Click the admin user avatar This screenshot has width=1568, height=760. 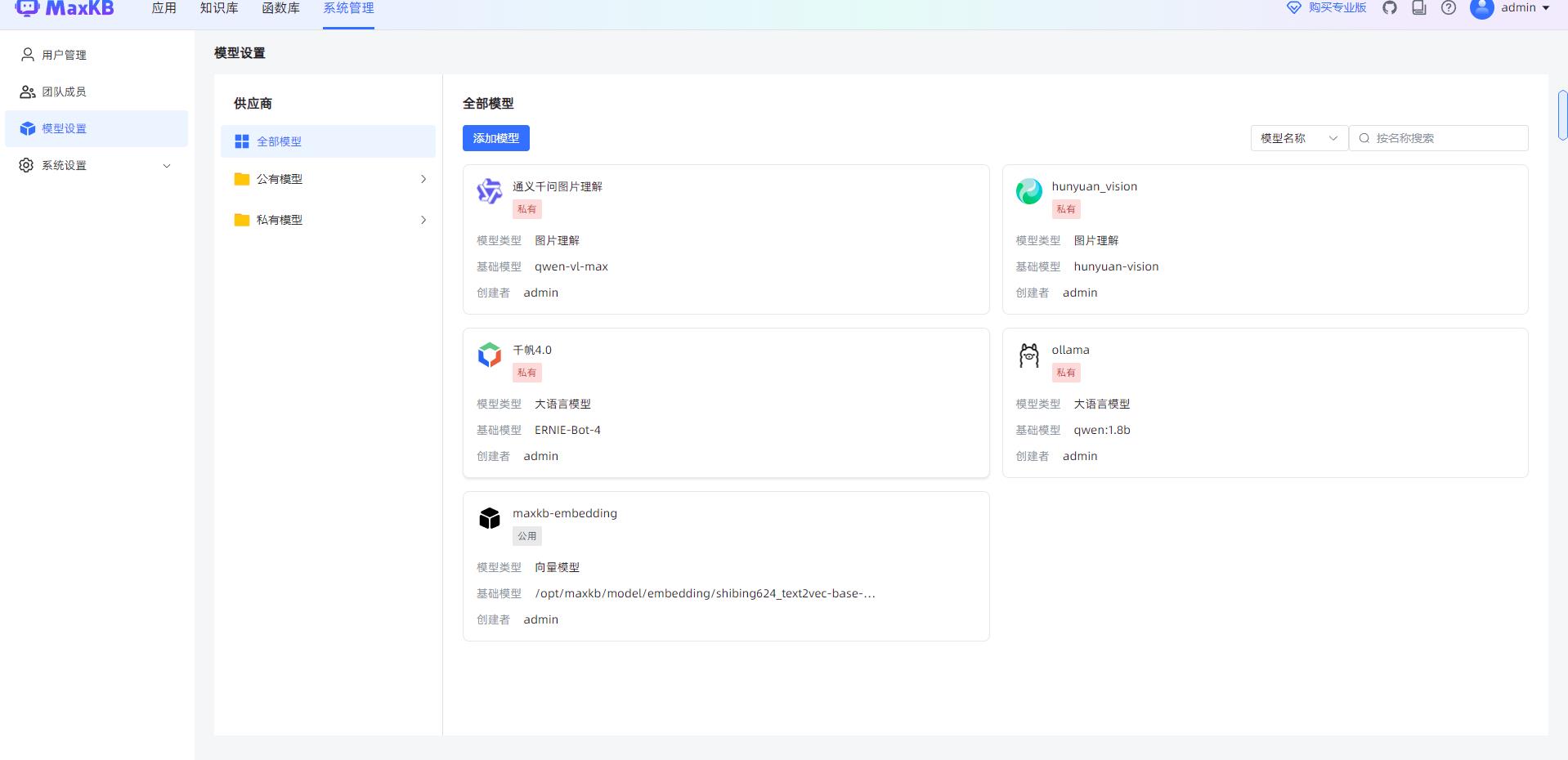pos(1482,8)
